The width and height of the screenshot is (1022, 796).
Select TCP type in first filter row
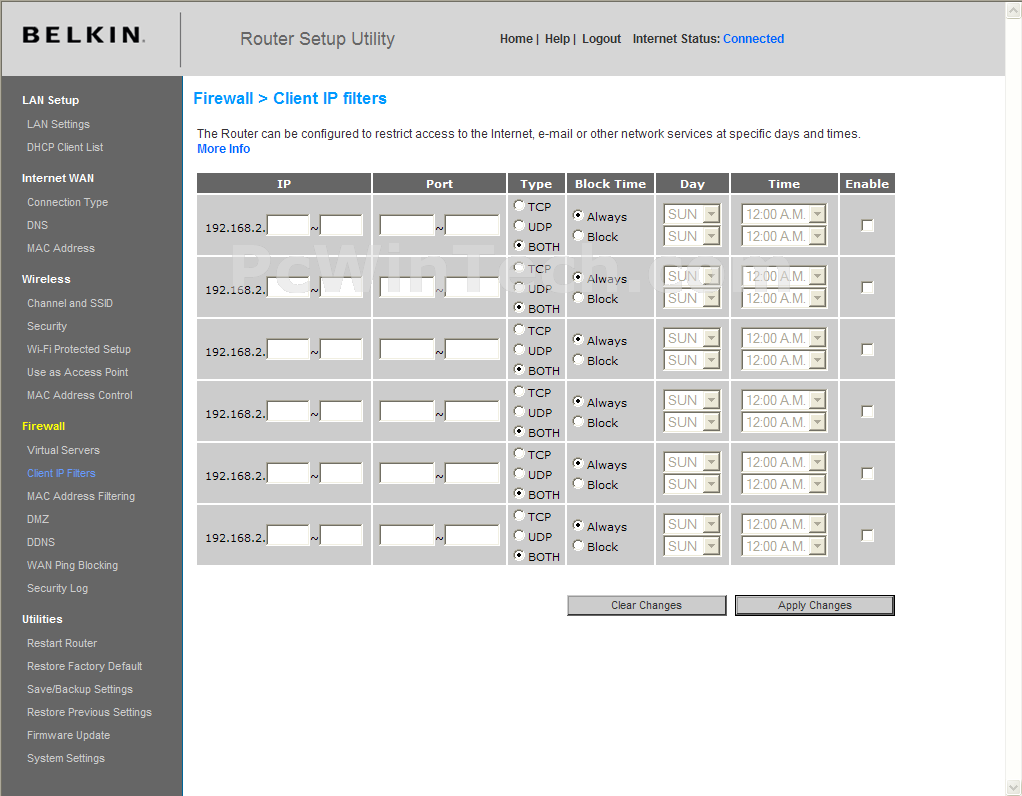519,205
